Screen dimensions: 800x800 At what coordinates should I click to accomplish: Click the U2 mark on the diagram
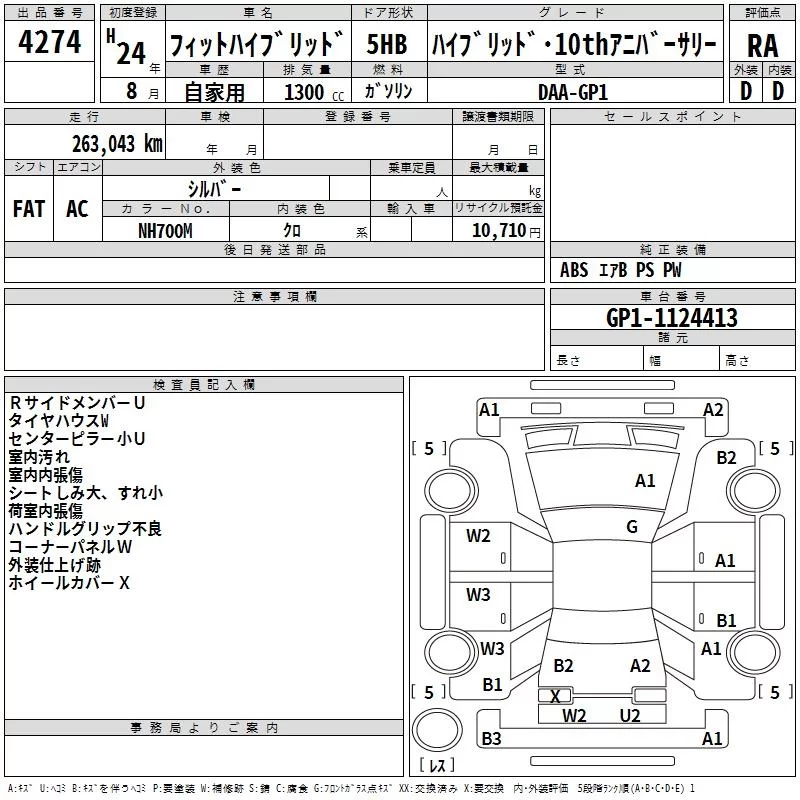pos(630,716)
